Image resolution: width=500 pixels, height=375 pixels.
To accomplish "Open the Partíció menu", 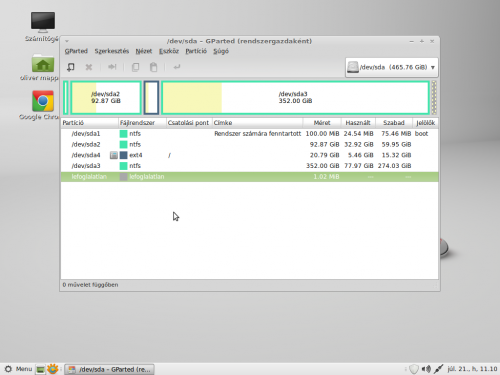I will (x=196, y=51).
